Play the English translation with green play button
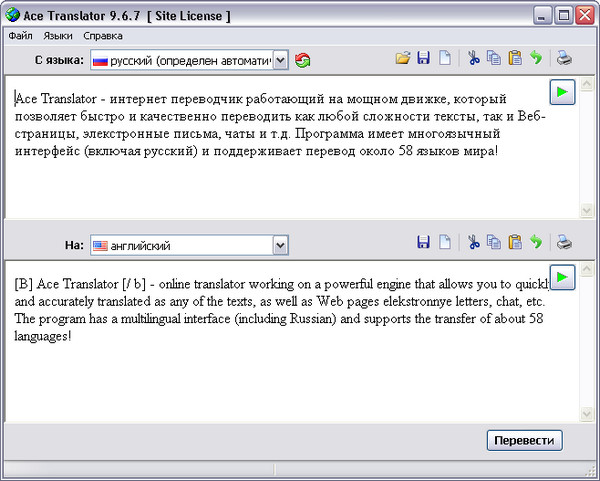Screen dimensions: 600x481 [x=562, y=277]
